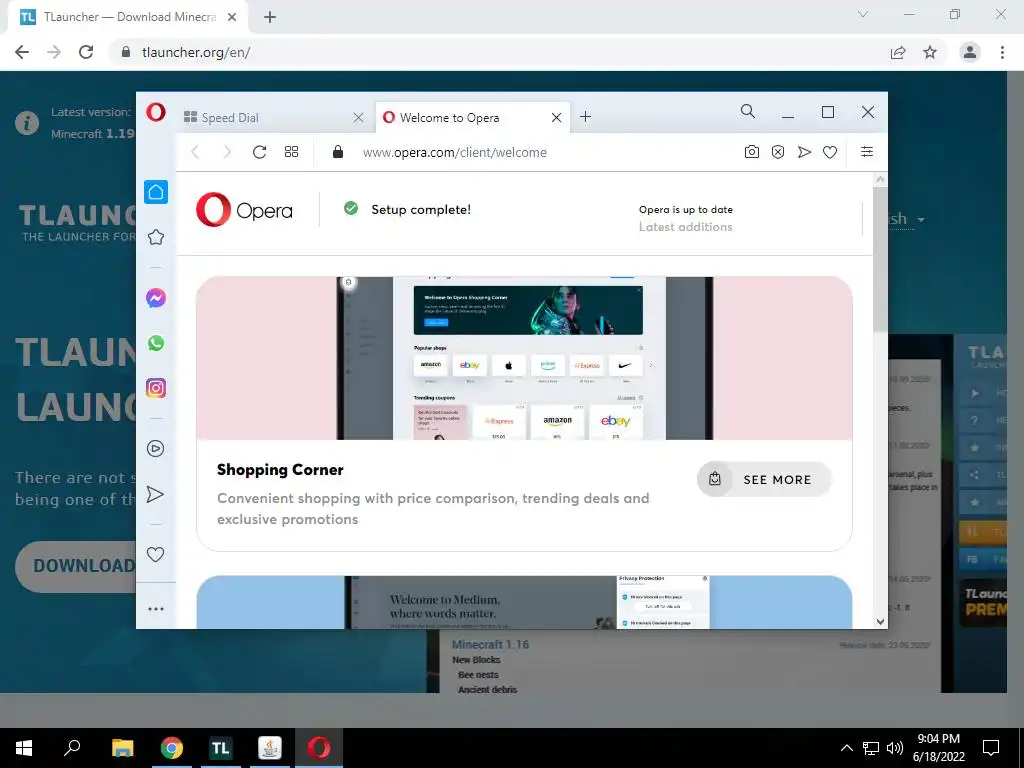
Task: Open the Minecraft 1.16 link on TLauncher
Action: 490,645
